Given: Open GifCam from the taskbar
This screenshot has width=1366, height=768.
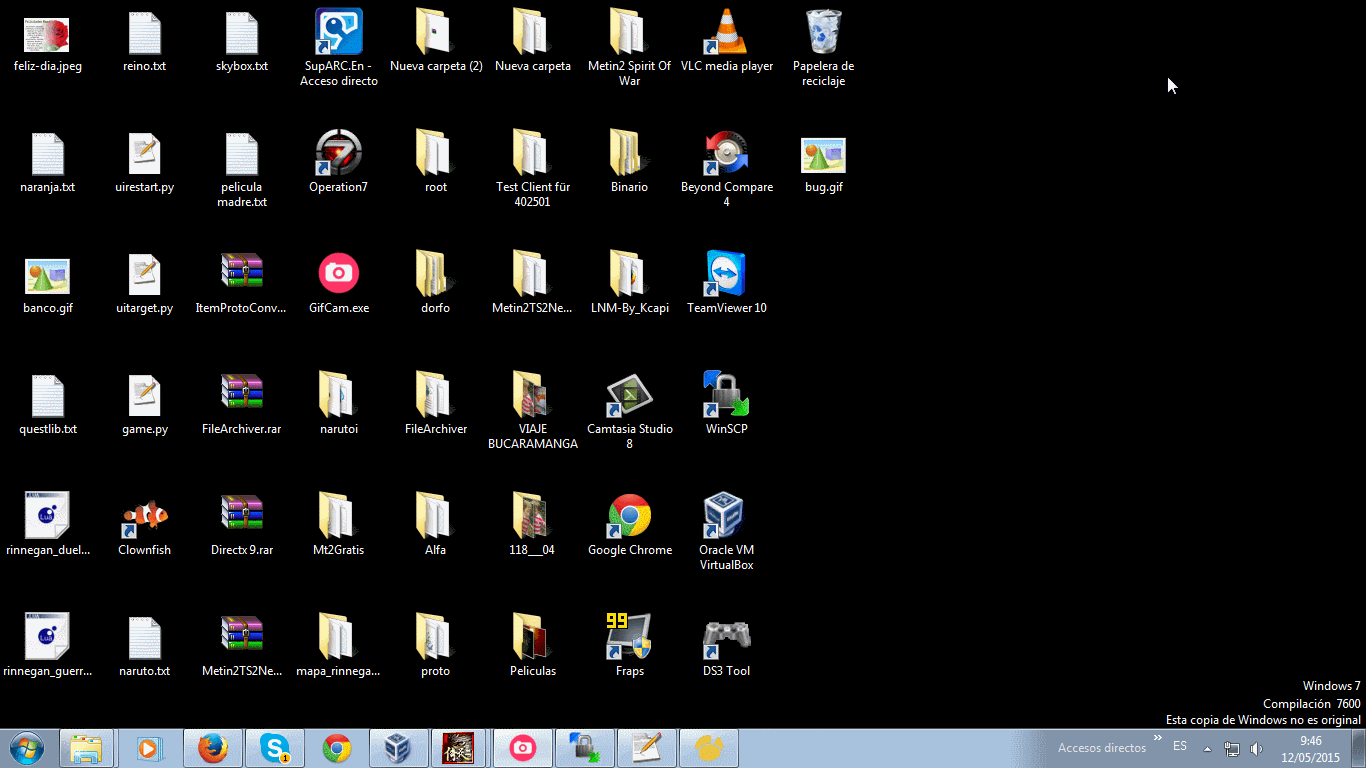Looking at the screenshot, I should pos(523,748).
